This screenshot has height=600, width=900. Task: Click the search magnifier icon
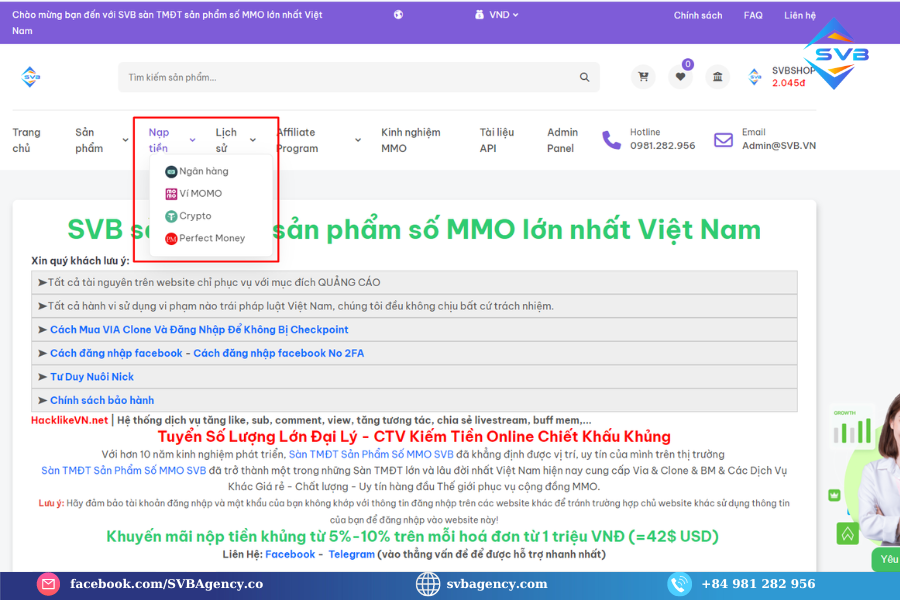coord(584,77)
